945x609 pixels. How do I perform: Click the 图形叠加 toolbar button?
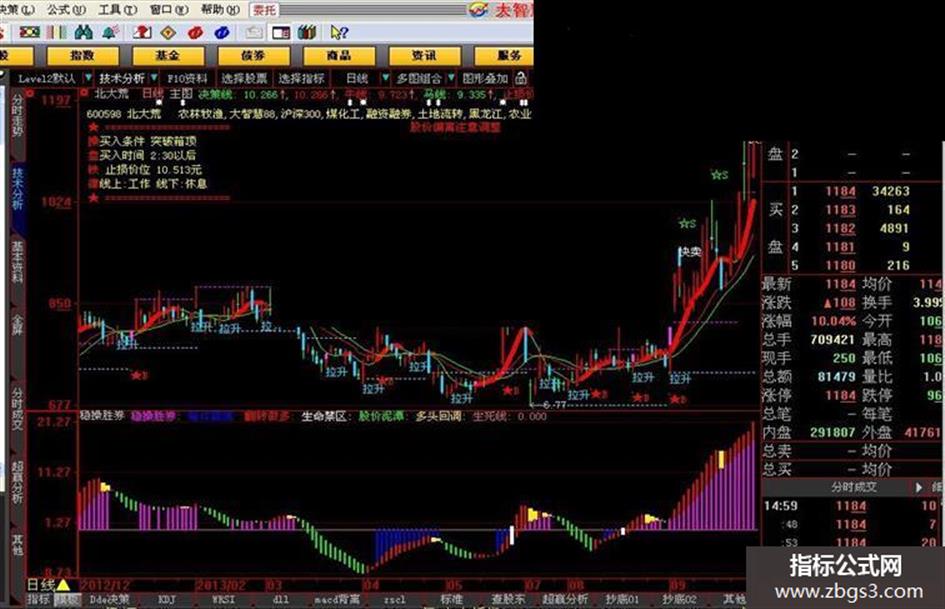(485, 78)
